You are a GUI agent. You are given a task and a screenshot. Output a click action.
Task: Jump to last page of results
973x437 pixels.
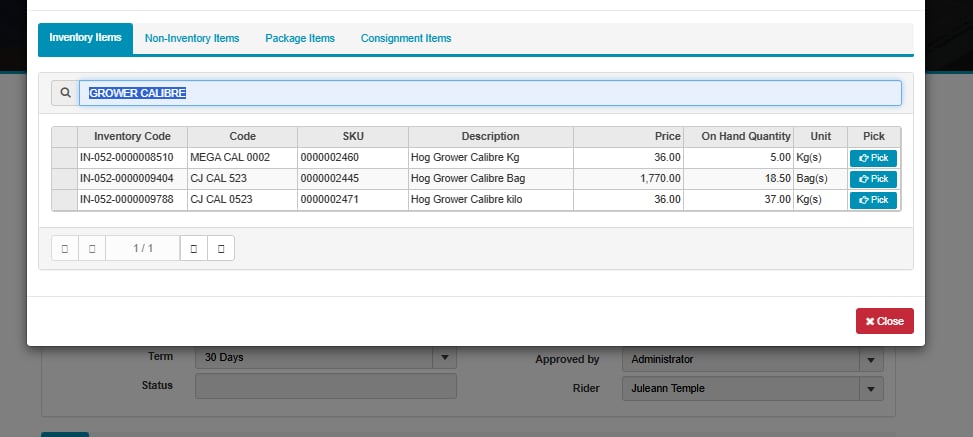pos(221,248)
